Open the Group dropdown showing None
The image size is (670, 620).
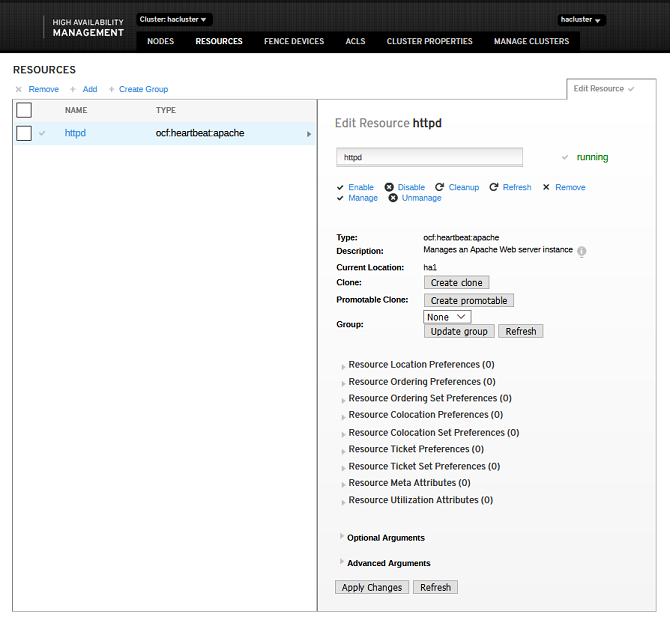[447, 317]
